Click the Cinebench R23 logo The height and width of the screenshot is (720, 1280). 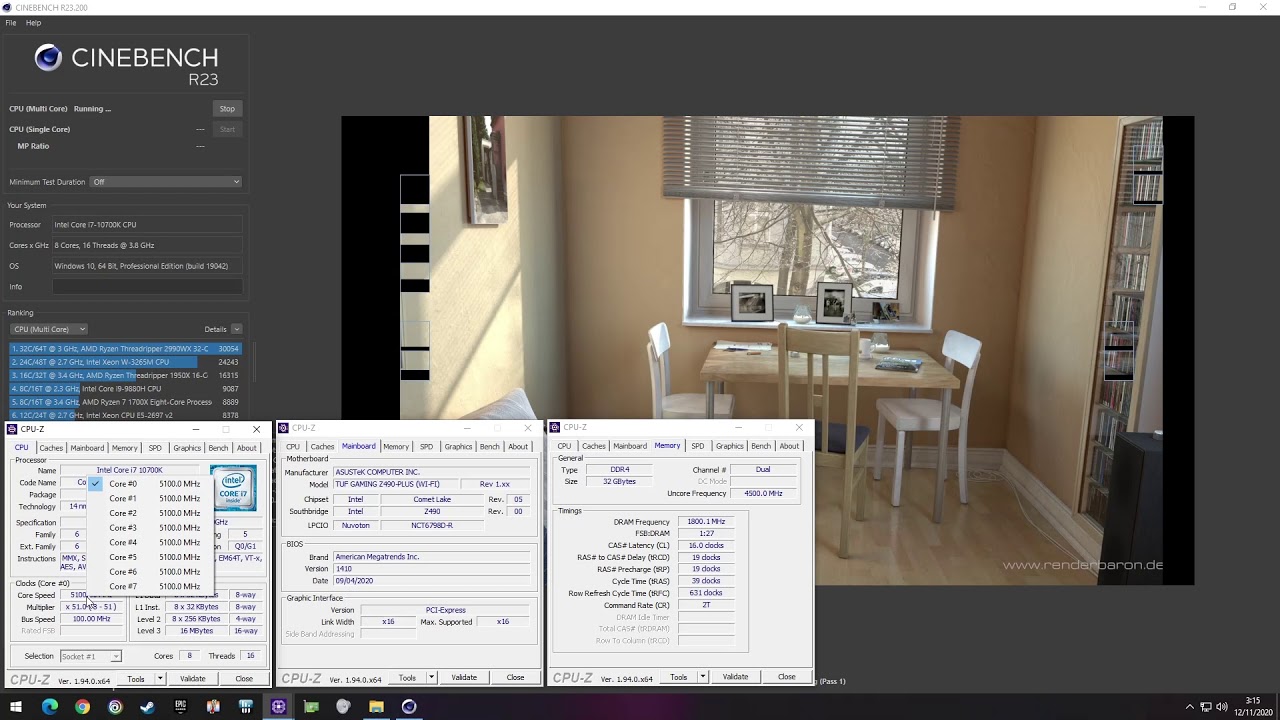126,64
